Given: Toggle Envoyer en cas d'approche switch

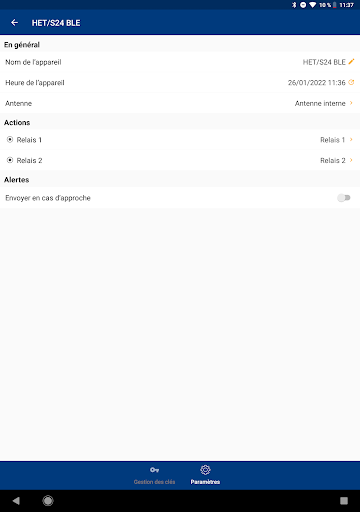Looking at the screenshot, I should pos(344,198).
